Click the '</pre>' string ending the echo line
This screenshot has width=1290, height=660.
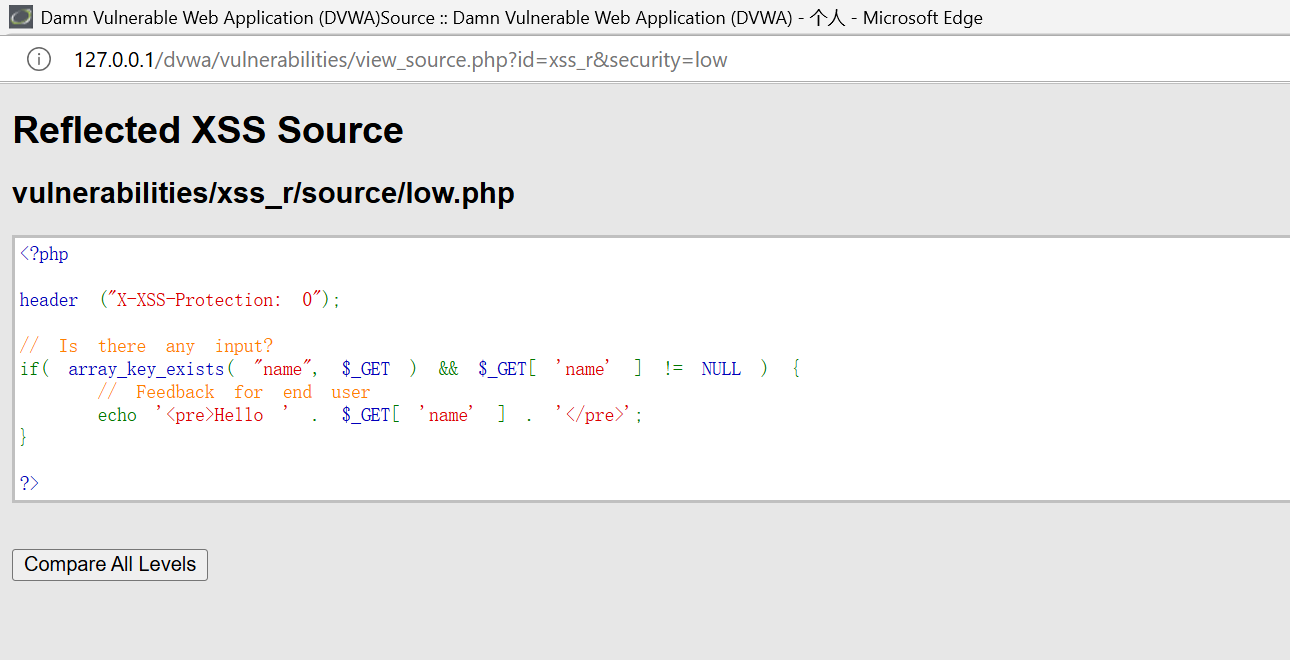click(x=595, y=415)
